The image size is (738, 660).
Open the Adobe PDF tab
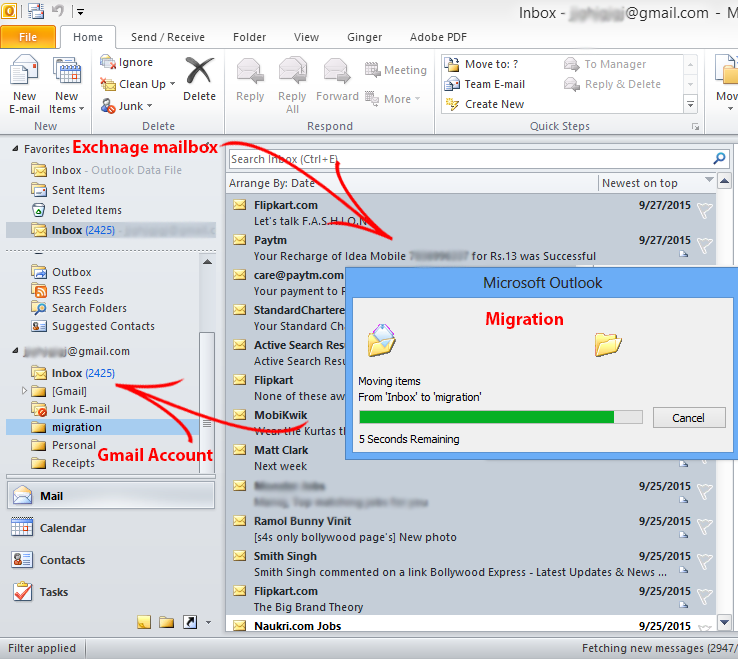point(438,37)
